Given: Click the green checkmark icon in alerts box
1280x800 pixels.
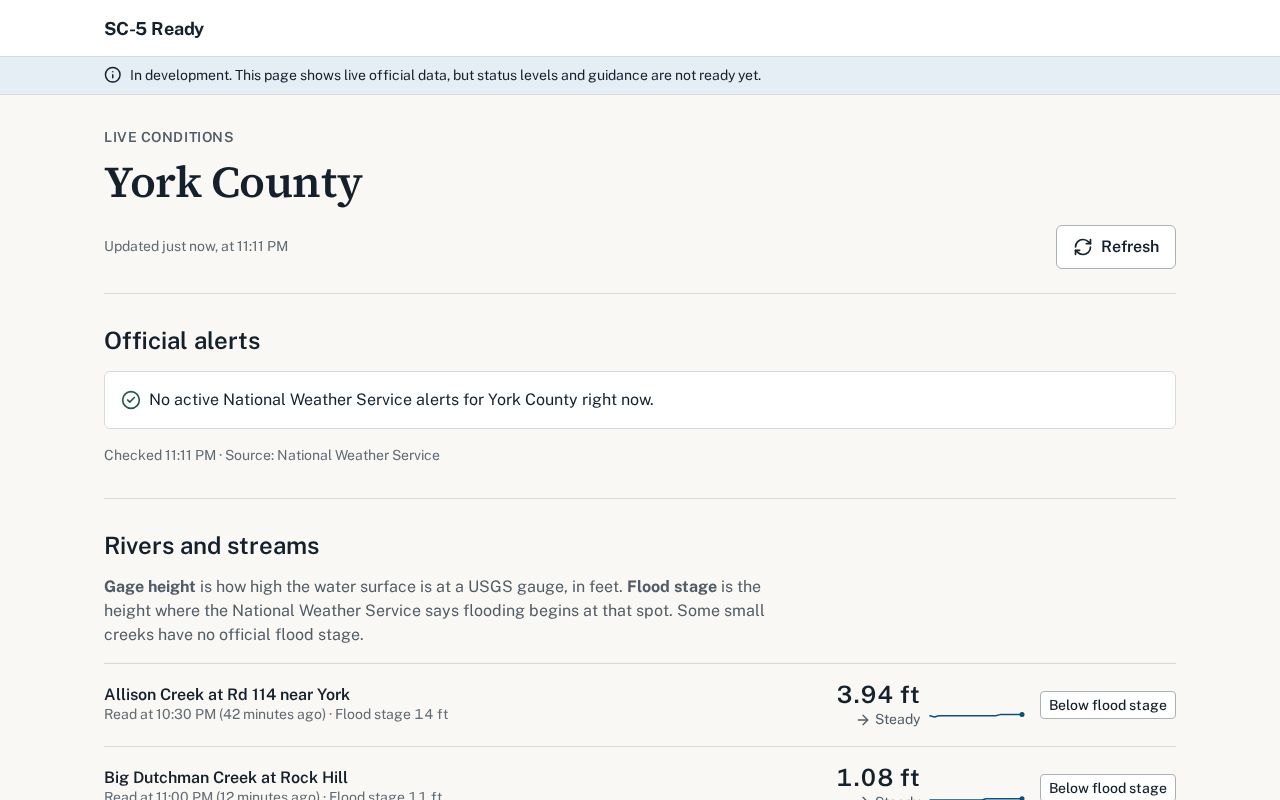Looking at the screenshot, I should click(131, 400).
